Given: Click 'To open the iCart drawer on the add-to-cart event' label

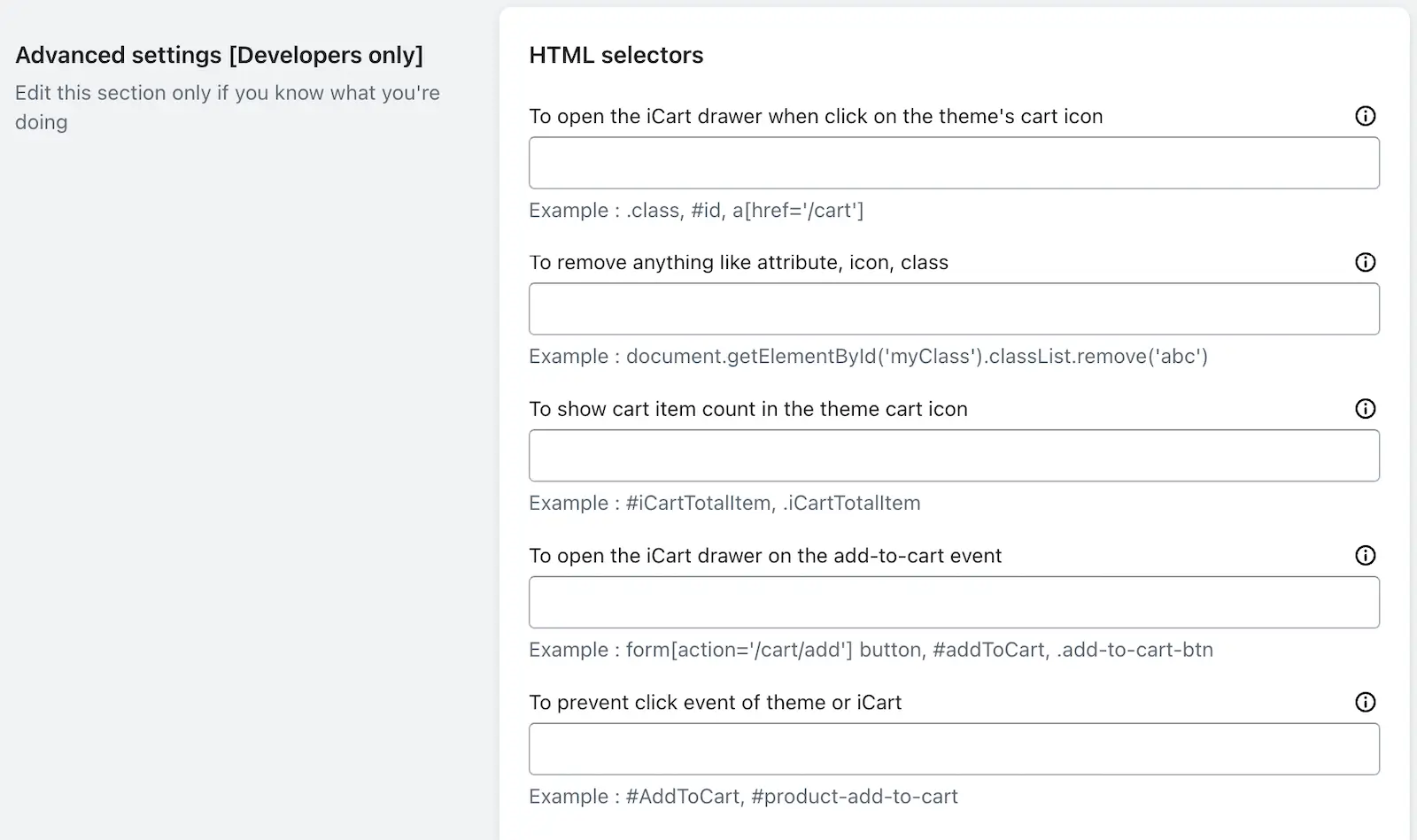Looking at the screenshot, I should pyautogui.click(x=765, y=556).
